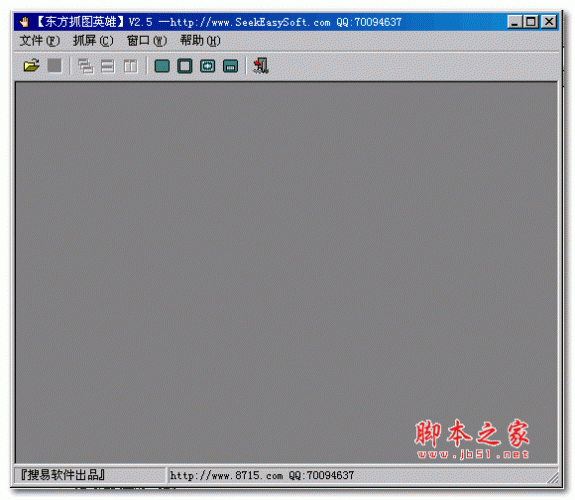Click the title bar text 东方抓图英雄 V2.5

tap(94, 22)
